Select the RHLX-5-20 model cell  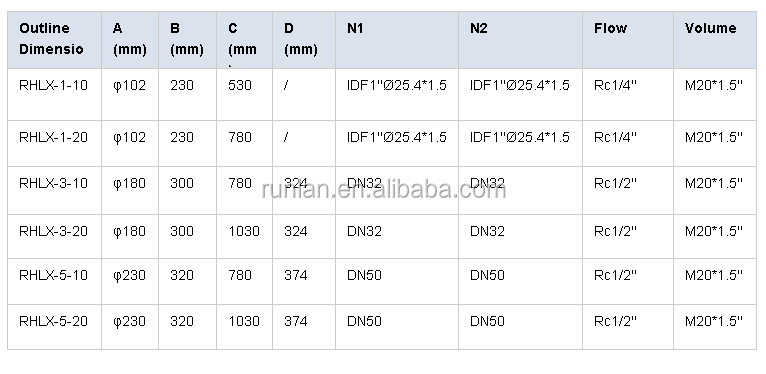(54, 327)
